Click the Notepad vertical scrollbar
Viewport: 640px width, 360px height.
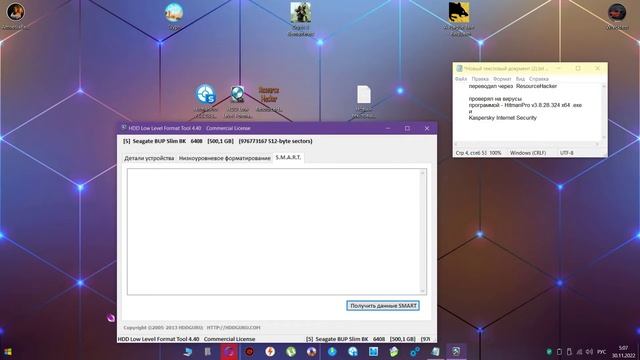point(604,112)
